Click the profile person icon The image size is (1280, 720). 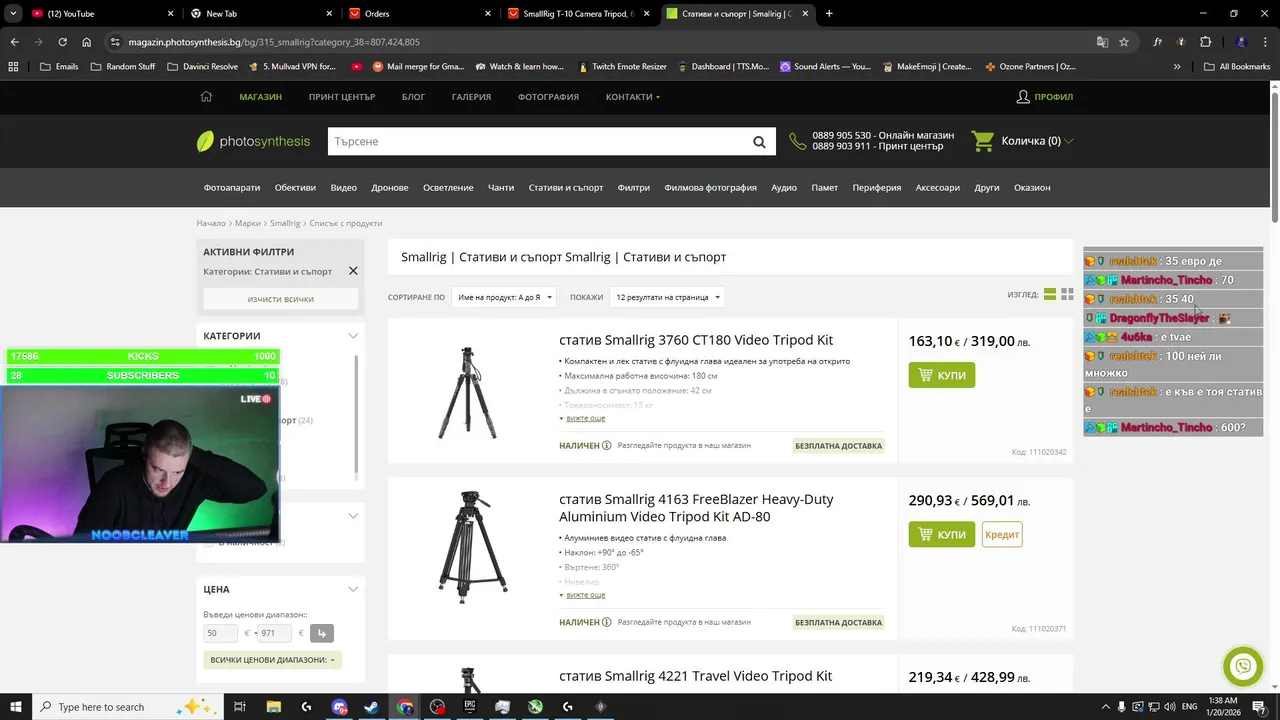(x=1023, y=97)
